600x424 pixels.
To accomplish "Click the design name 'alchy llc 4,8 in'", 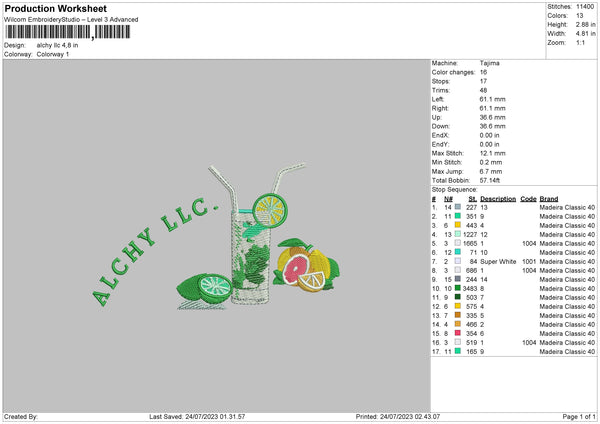I will pyautogui.click(x=57, y=45).
